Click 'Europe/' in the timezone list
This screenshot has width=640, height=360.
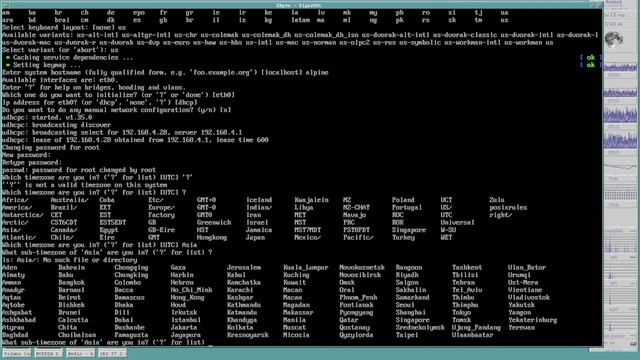coord(161,207)
